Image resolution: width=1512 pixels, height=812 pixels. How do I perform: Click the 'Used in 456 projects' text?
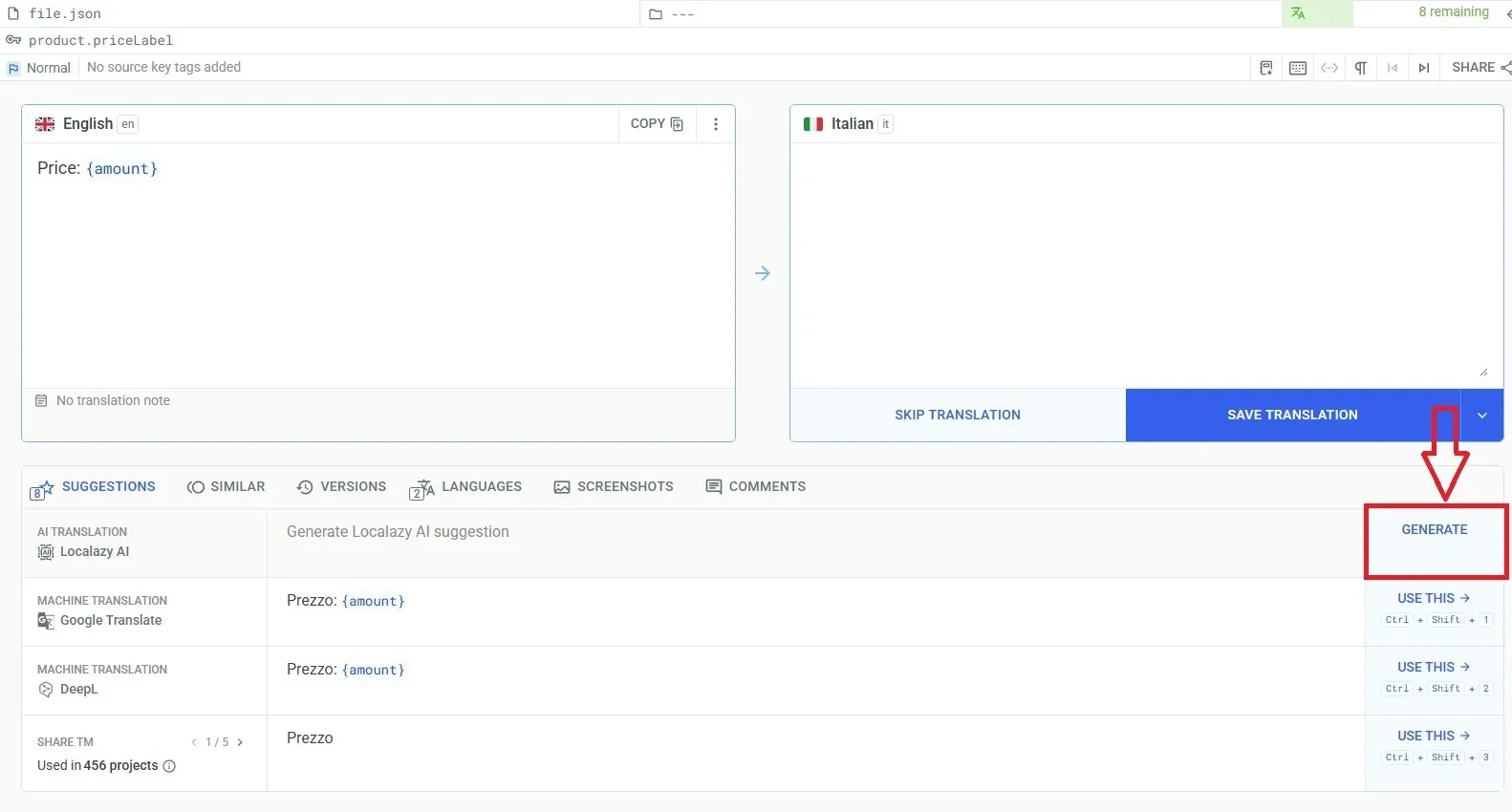click(x=97, y=766)
